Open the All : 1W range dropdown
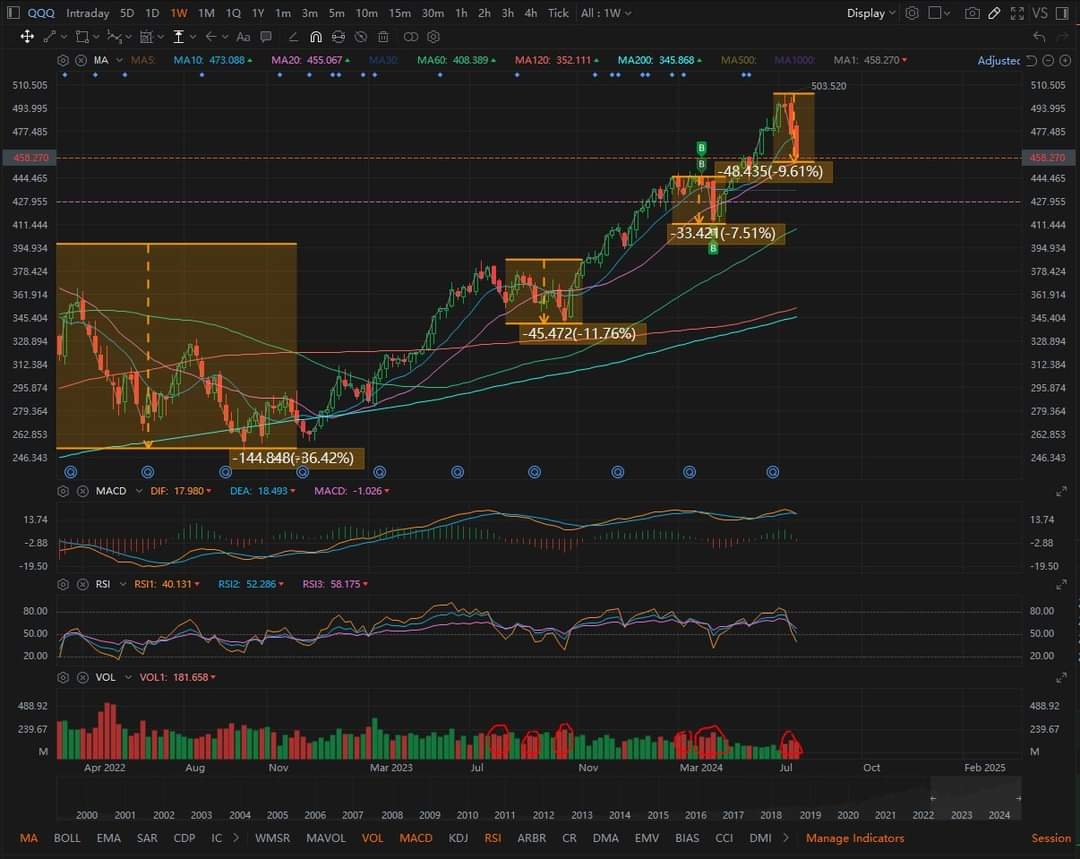This screenshot has width=1080, height=859. tap(605, 13)
